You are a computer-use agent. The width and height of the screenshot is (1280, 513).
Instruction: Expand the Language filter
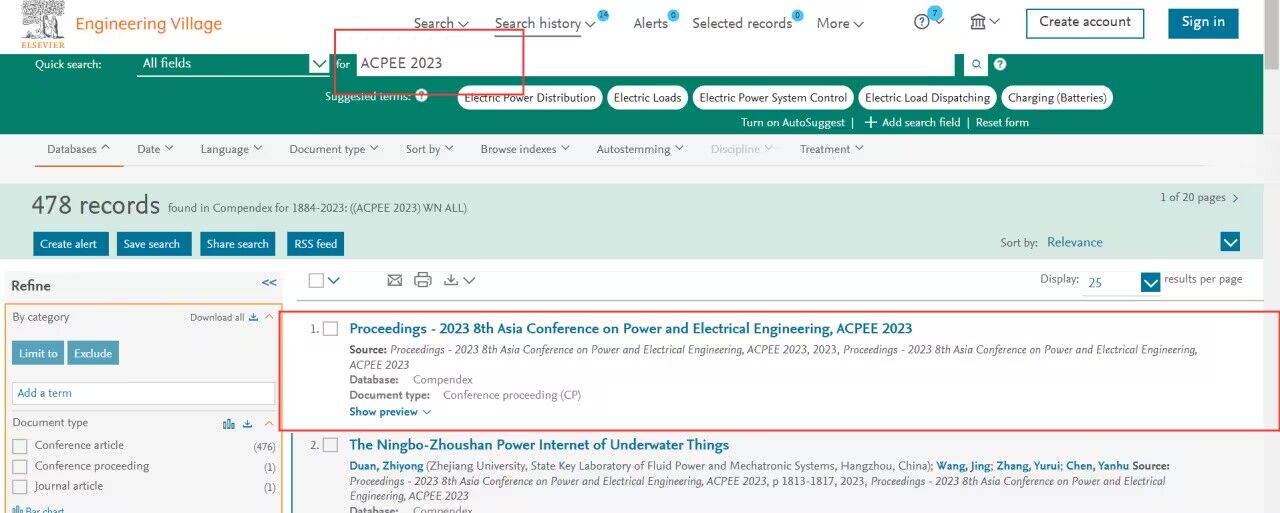tap(231, 149)
